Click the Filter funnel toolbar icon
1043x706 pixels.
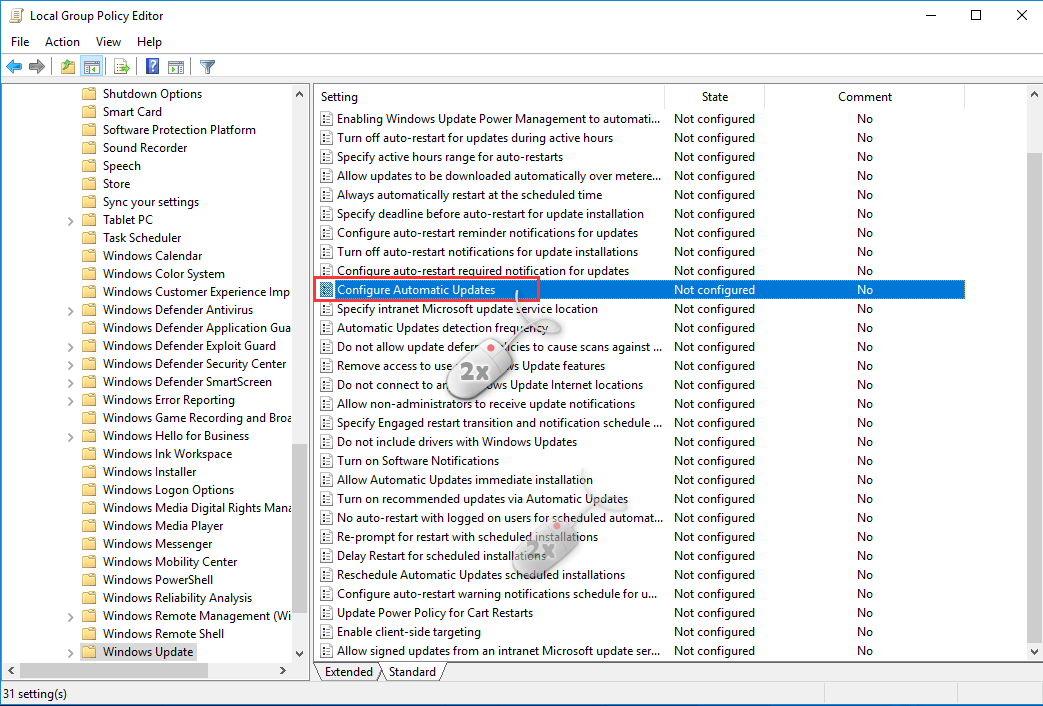pyautogui.click(x=207, y=67)
